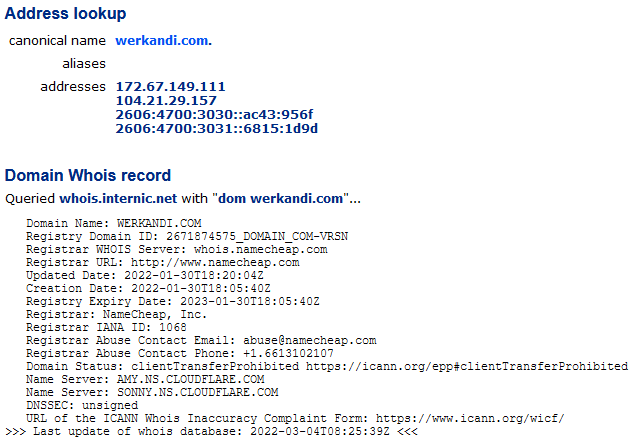This screenshot has width=636, height=442.
Task: Click the "aliases" row label
Action: tap(84, 64)
